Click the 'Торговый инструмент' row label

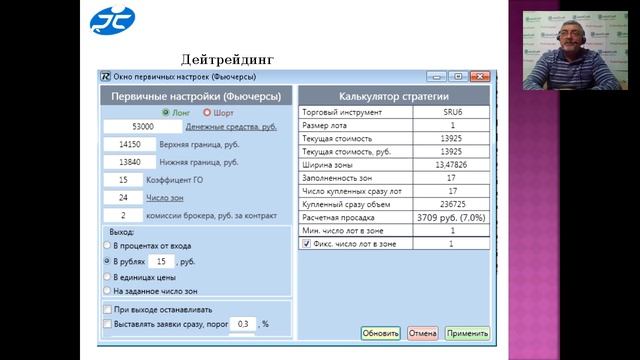[342, 112]
